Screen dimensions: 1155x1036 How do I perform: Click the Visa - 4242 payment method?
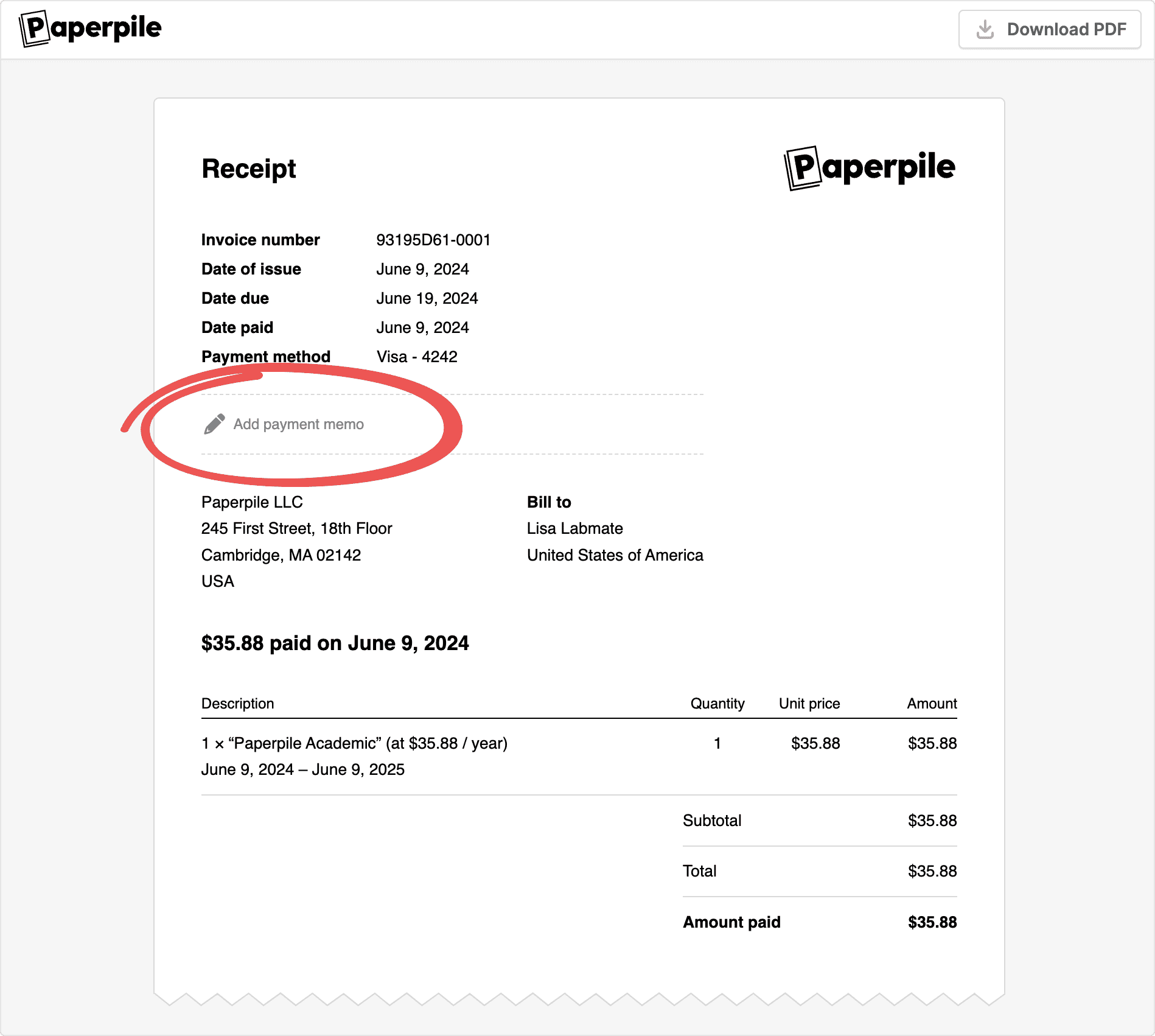click(x=417, y=357)
